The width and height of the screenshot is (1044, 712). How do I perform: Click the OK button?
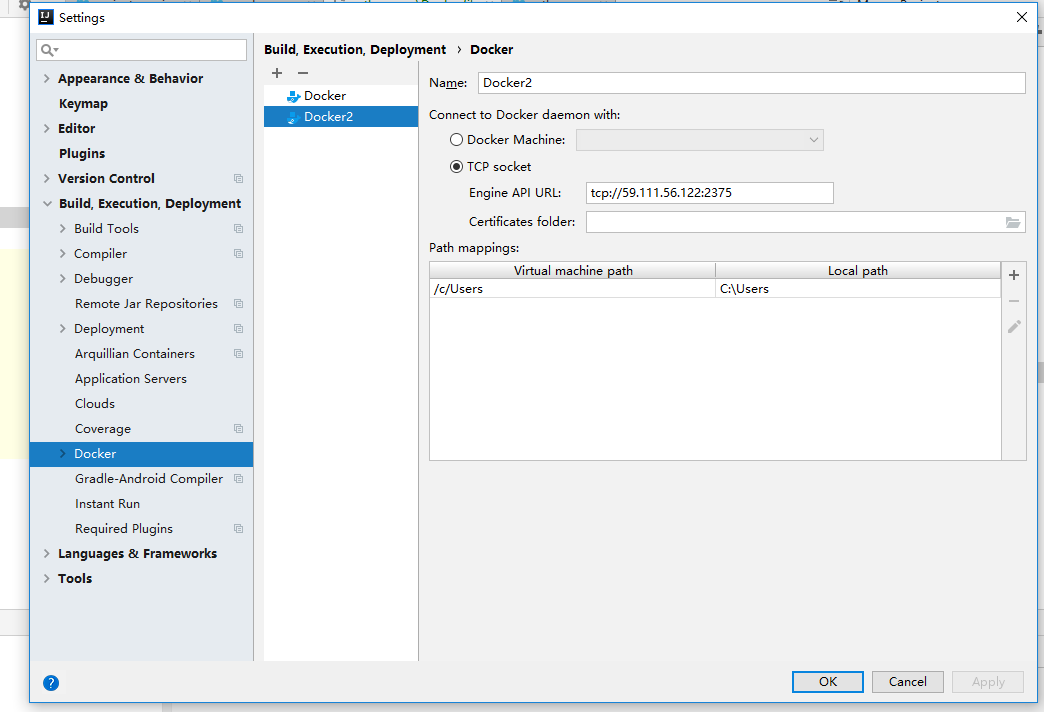[828, 681]
